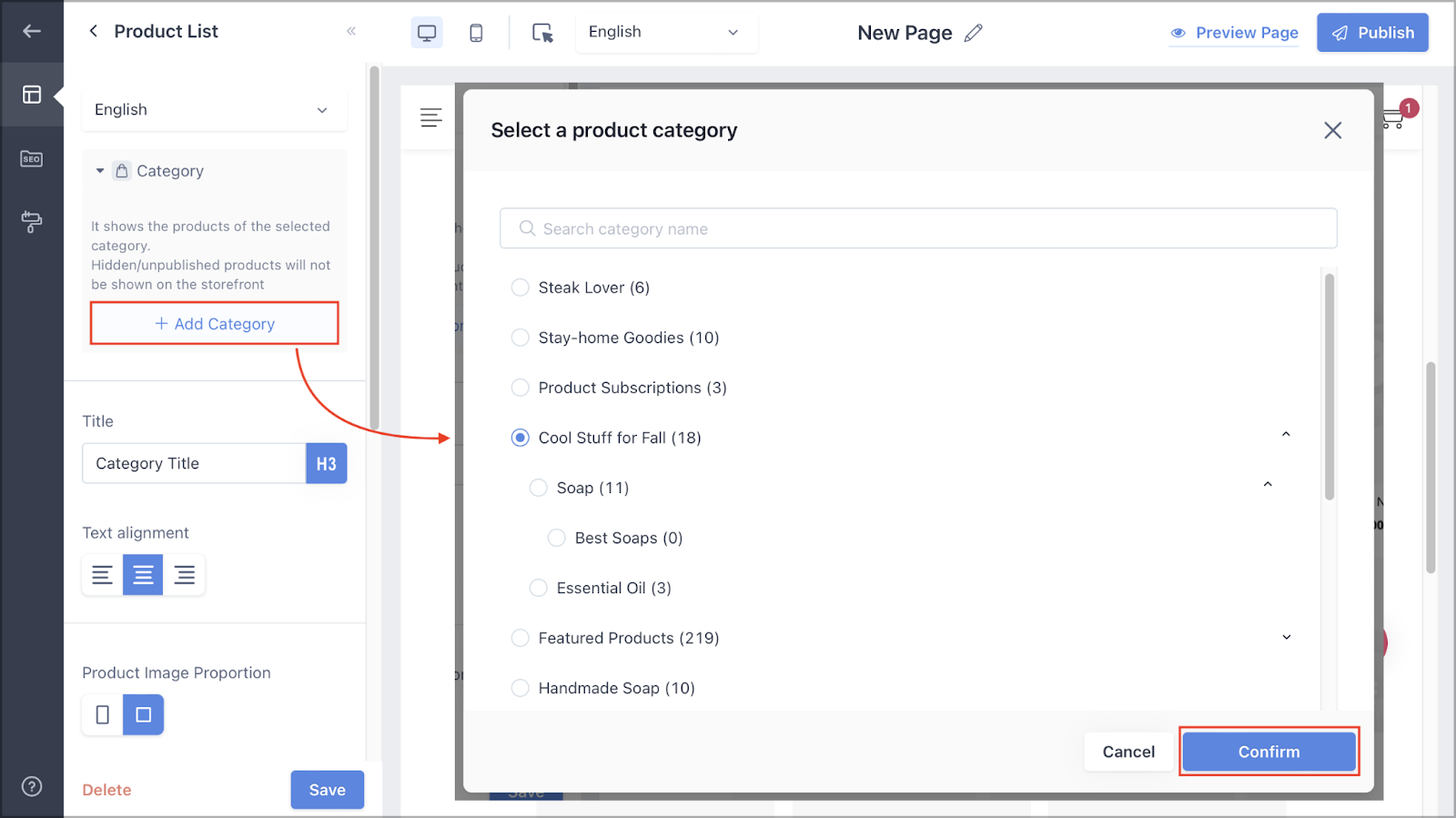Expand Featured Products subcategories
The height and width of the screenshot is (818, 1456).
(1286, 637)
